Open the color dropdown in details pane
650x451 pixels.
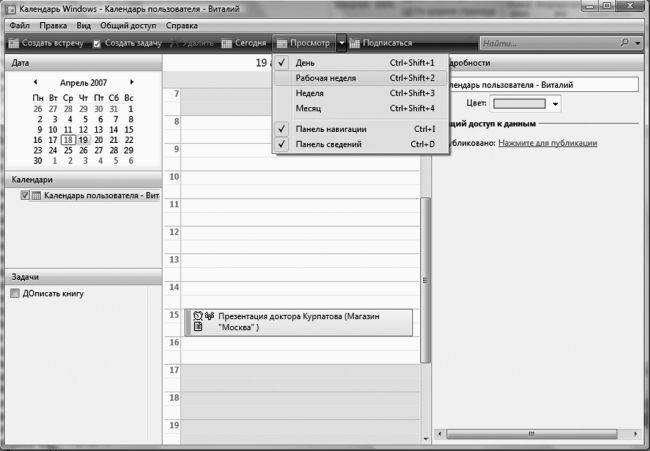555,103
